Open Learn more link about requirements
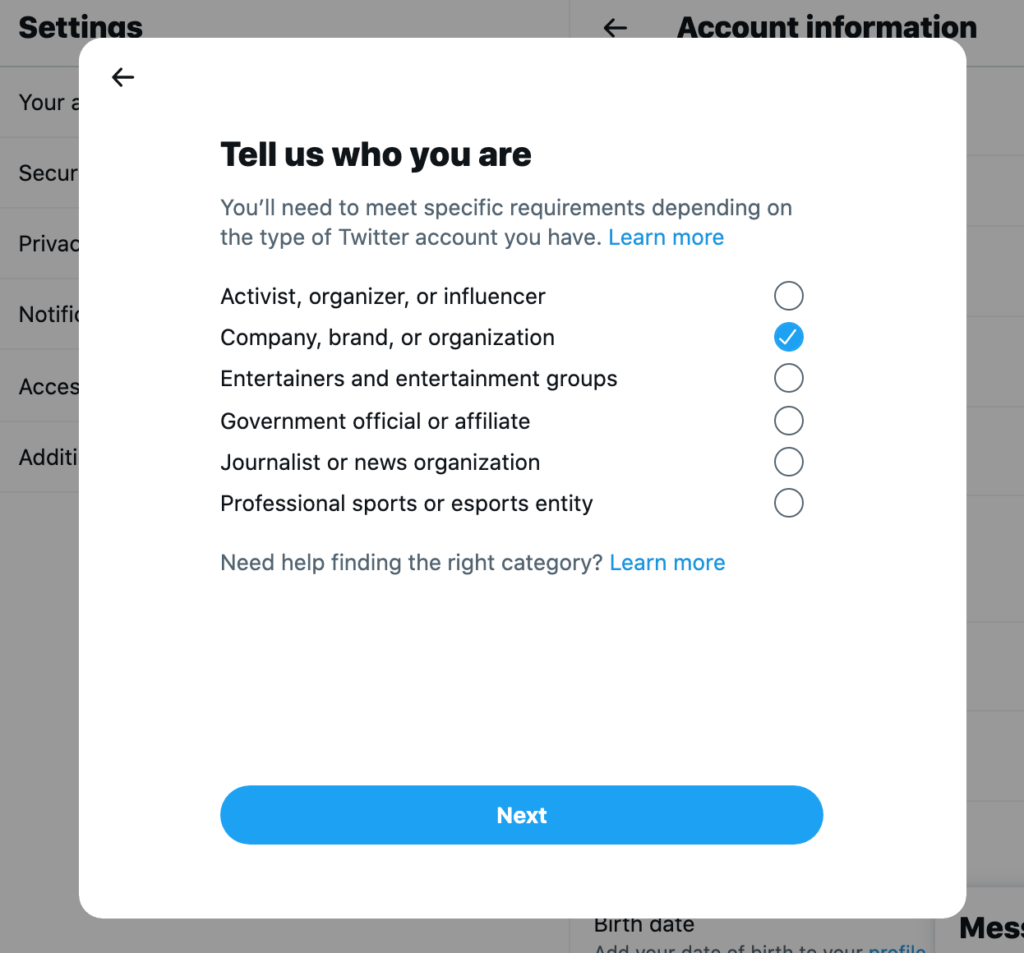Viewport: 1024px width, 953px height. pyautogui.click(x=666, y=238)
